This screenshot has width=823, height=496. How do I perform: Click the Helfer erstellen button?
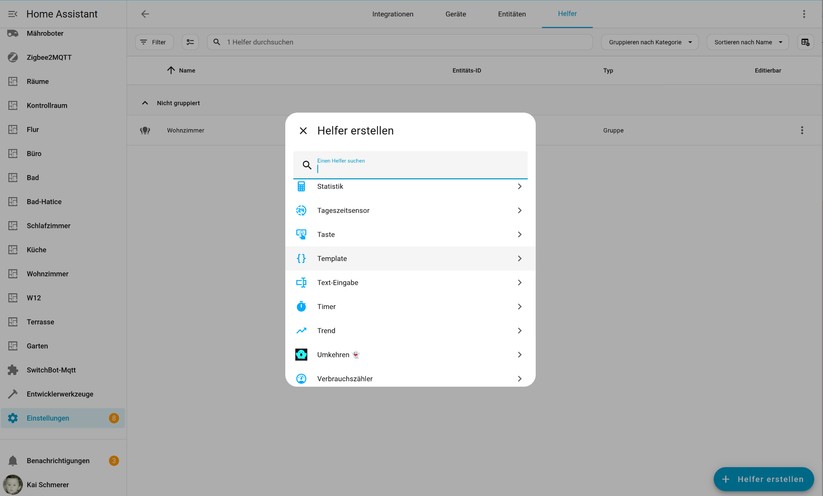click(763, 479)
